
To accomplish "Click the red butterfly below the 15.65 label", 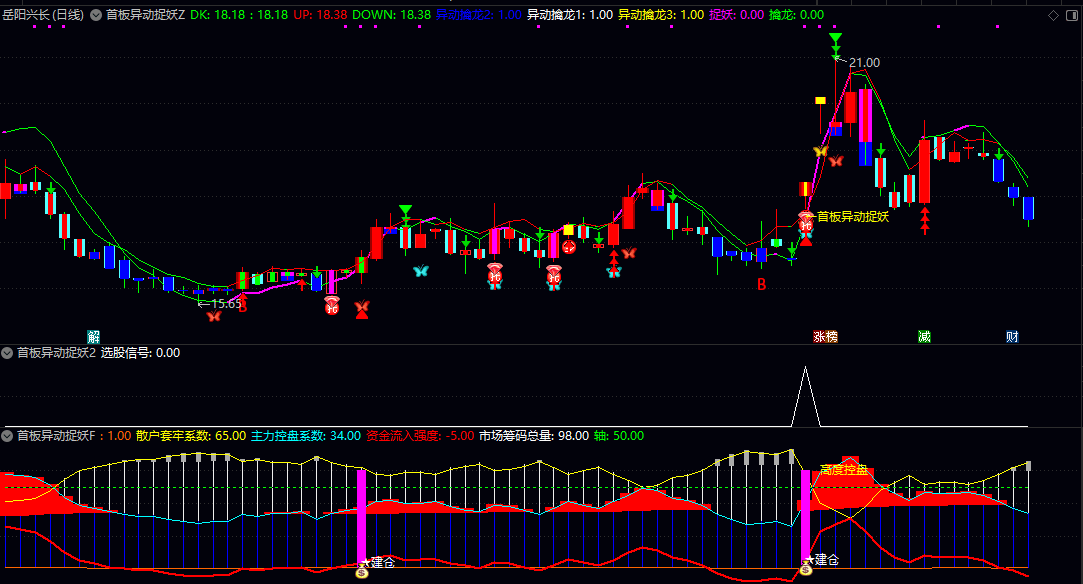I will pos(214,316).
